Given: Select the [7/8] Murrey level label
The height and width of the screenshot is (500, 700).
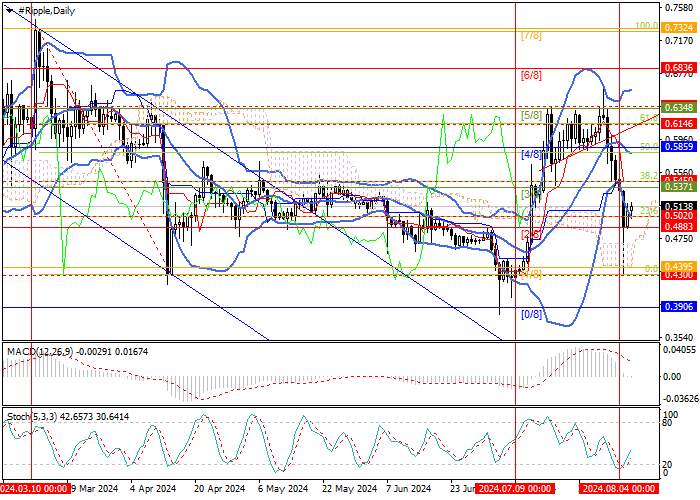Looking at the screenshot, I should (x=531, y=36).
